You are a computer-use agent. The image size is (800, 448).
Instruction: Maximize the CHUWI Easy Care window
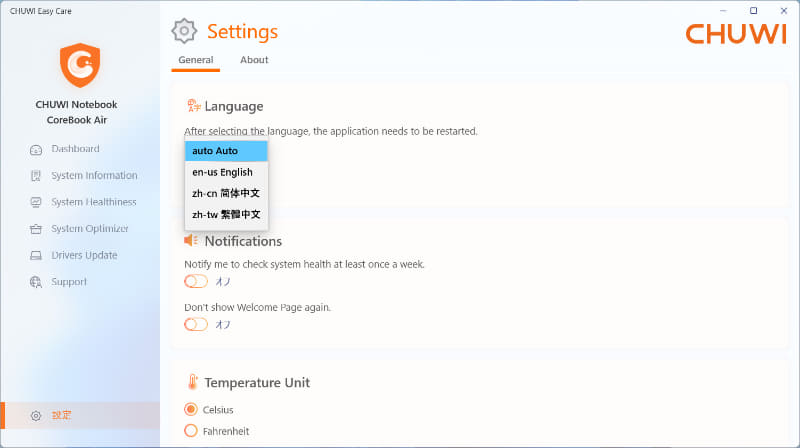tap(754, 11)
